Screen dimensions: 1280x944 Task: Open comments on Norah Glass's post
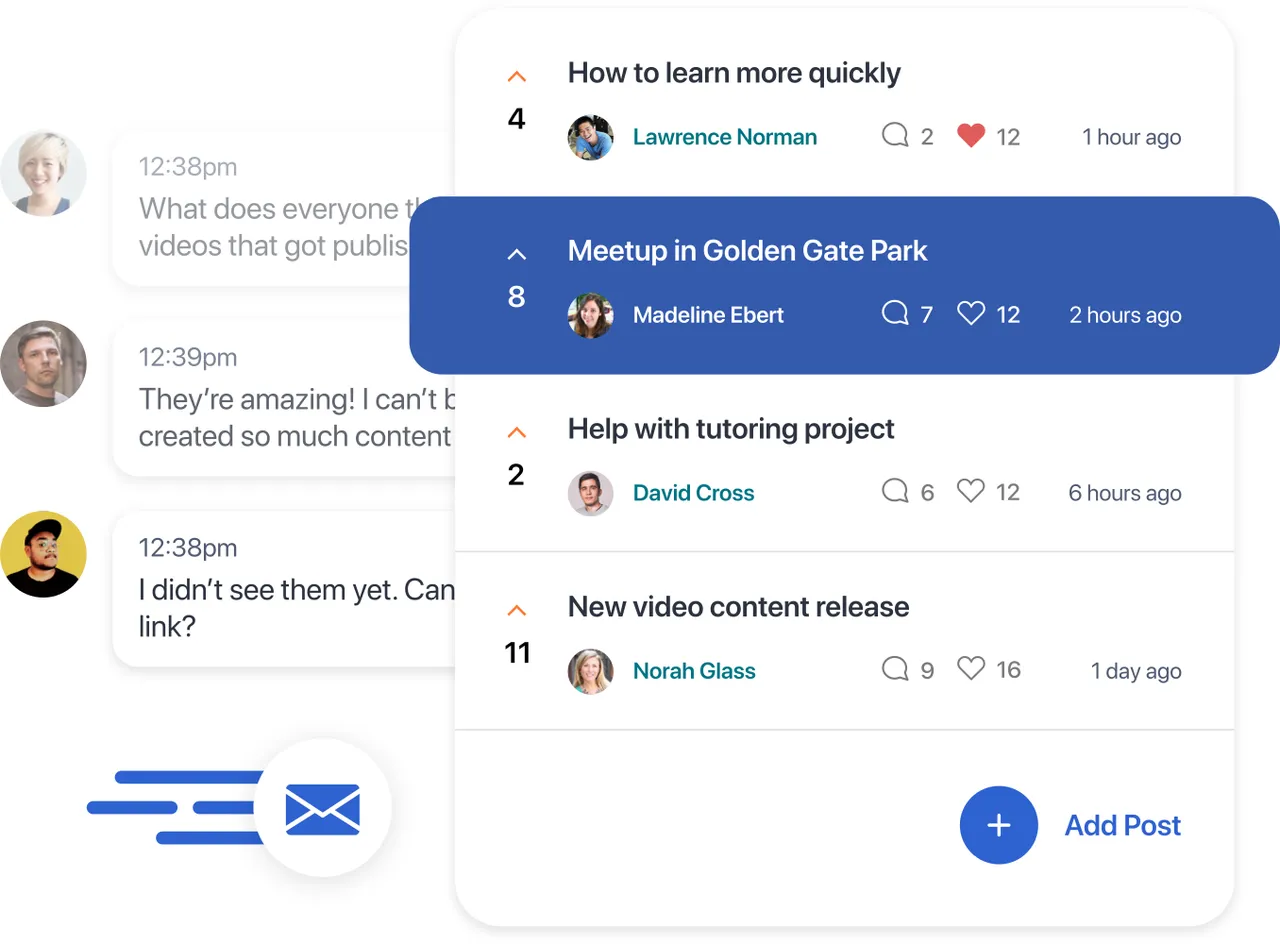895,669
